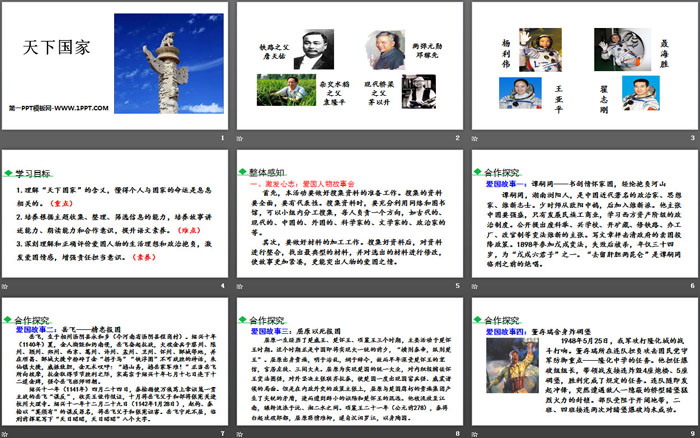The image size is (700, 438).
Task: Click slide number 5 below the 整体感知 slide
Action: (458, 286)
